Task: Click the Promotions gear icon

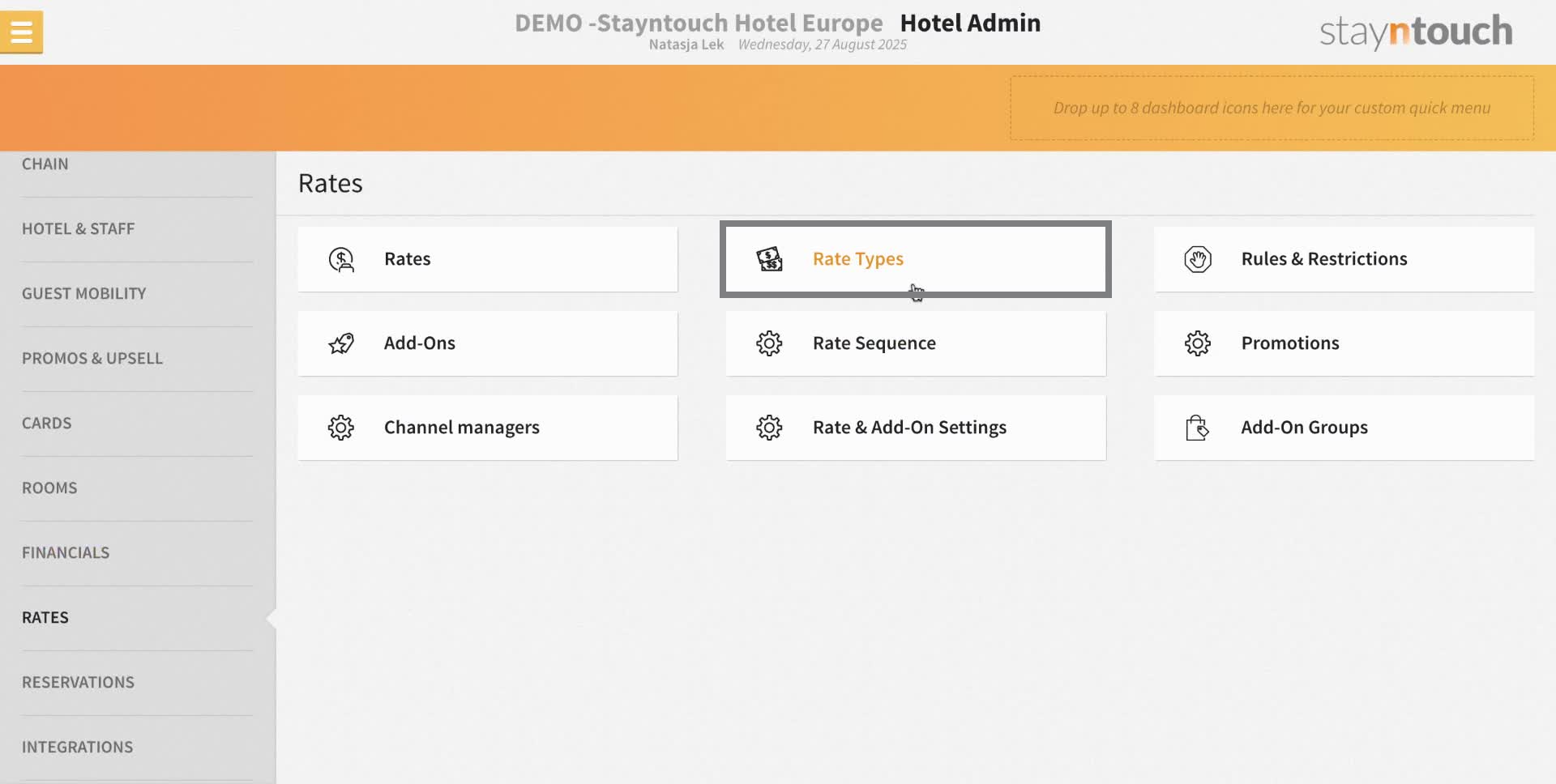Action: [x=1198, y=343]
